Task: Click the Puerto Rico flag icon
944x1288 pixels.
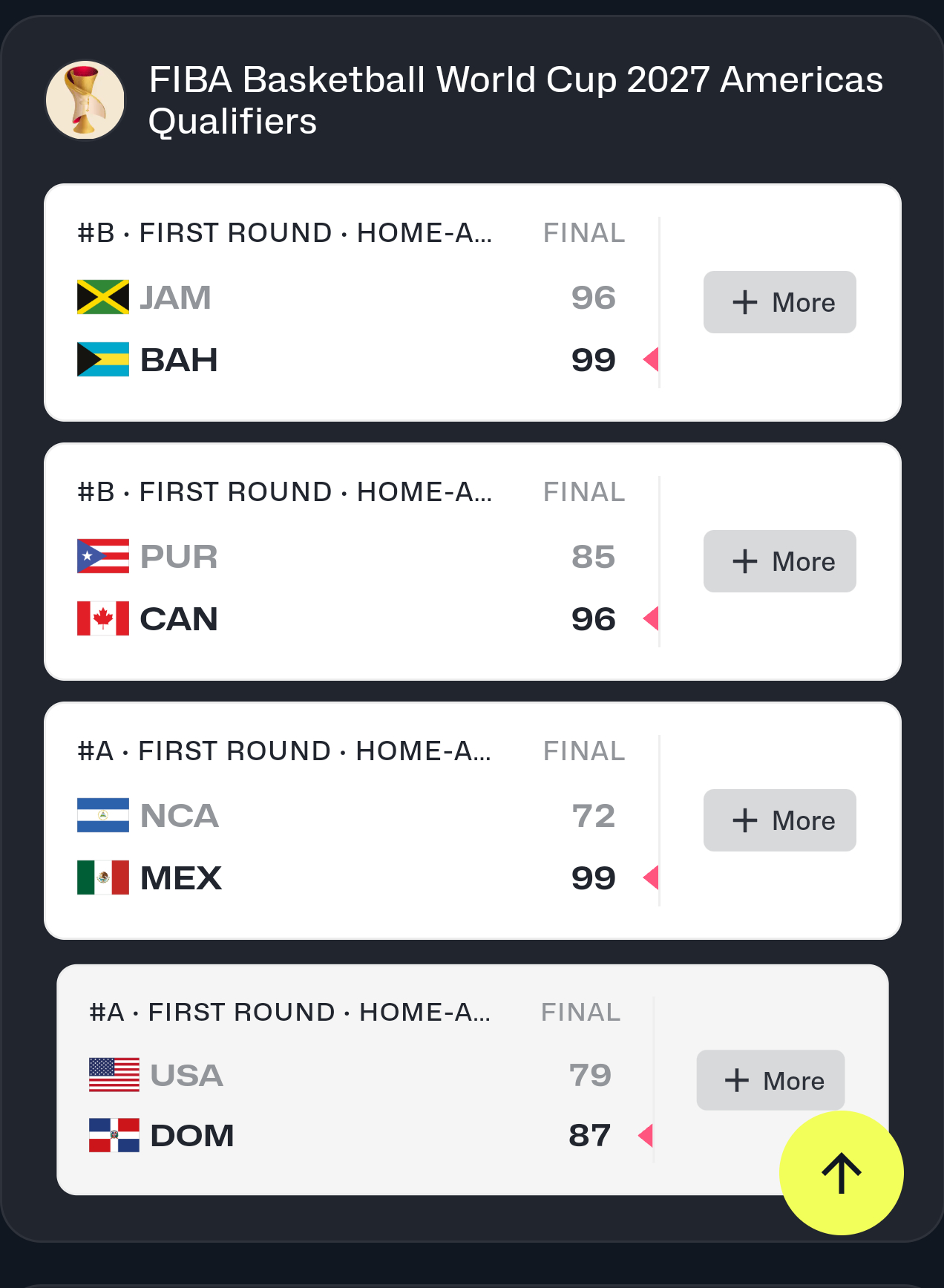Action: coord(103,556)
